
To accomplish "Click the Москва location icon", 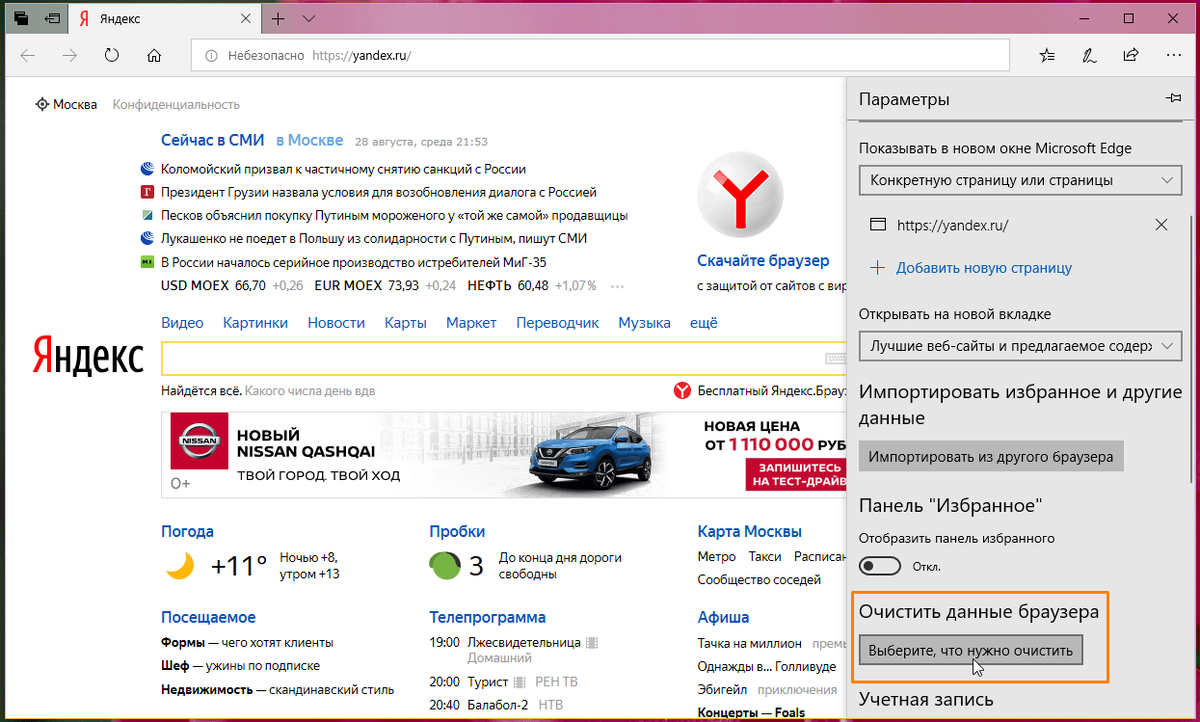I will coord(42,104).
